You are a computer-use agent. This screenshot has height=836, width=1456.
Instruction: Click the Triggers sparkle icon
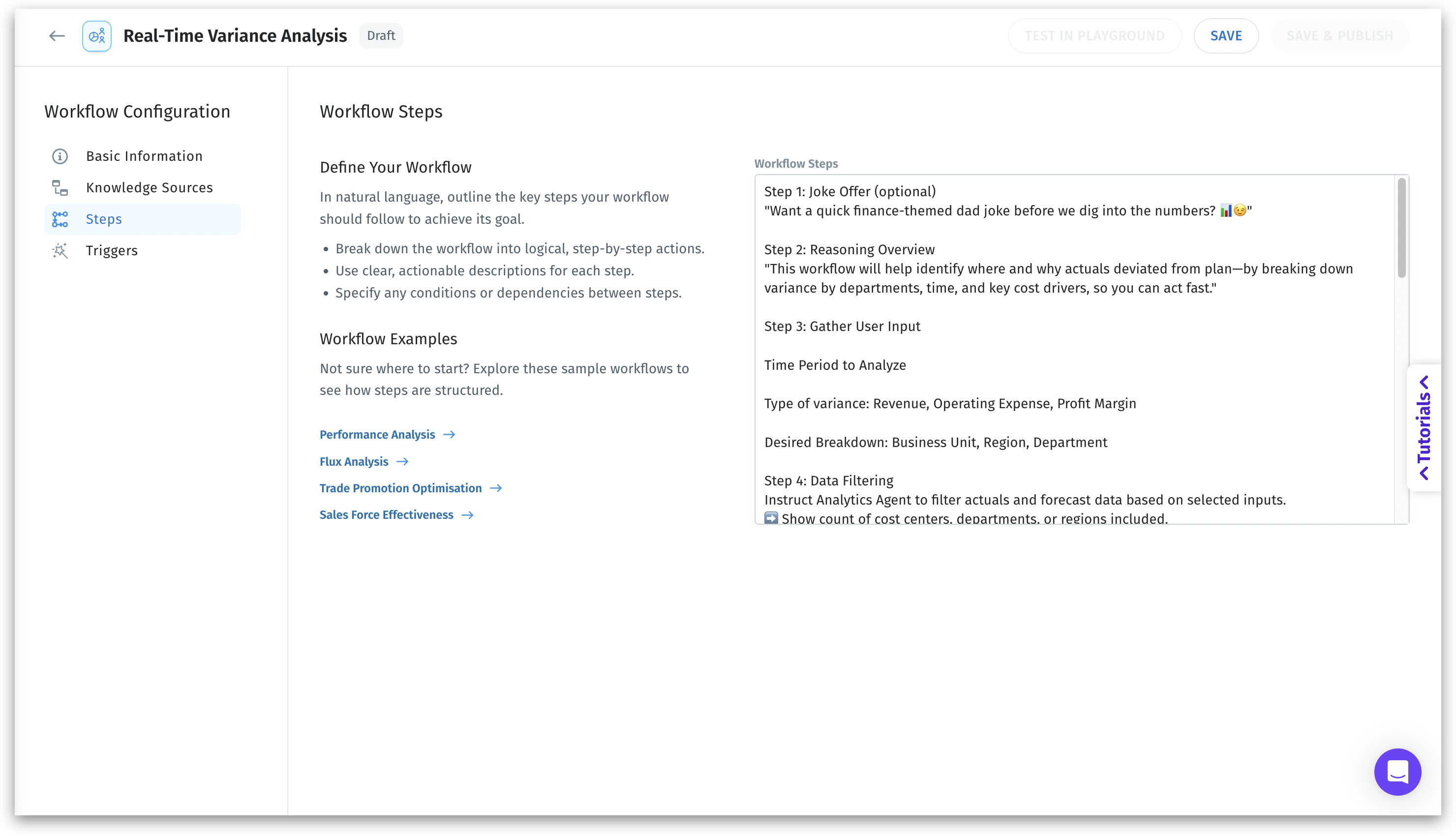click(x=60, y=251)
